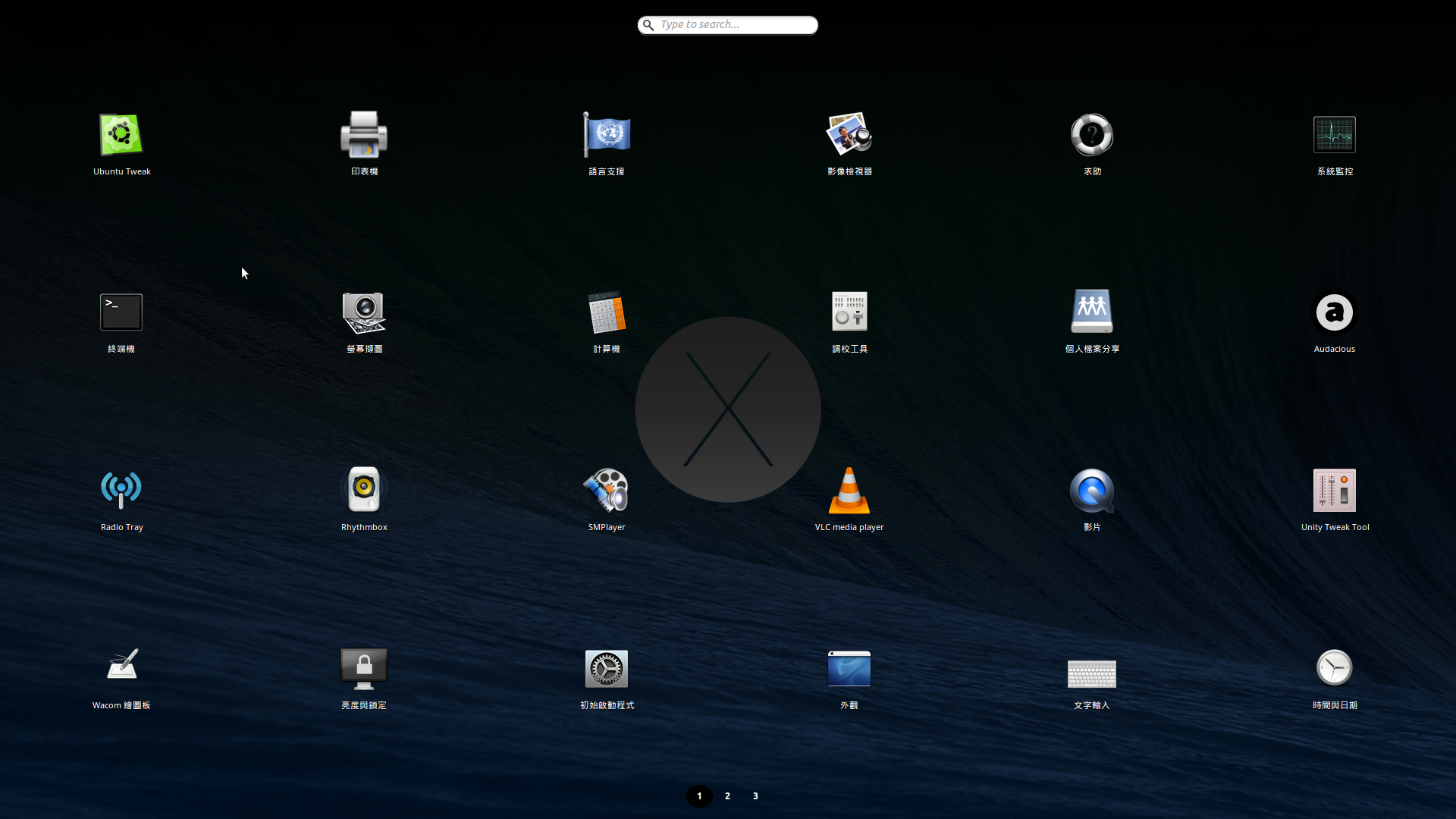Launch the printer settings icon (印表機)
Image resolution: width=1456 pixels, height=819 pixels.
click(364, 135)
